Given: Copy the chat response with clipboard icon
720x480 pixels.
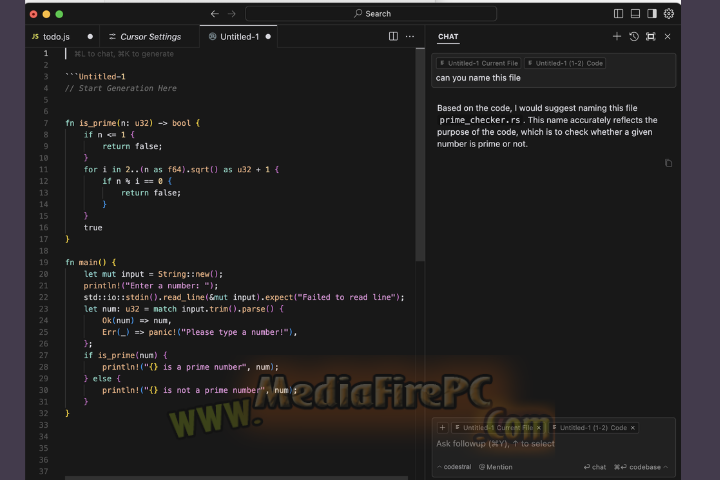Looking at the screenshot, I should tap(668, 163).
